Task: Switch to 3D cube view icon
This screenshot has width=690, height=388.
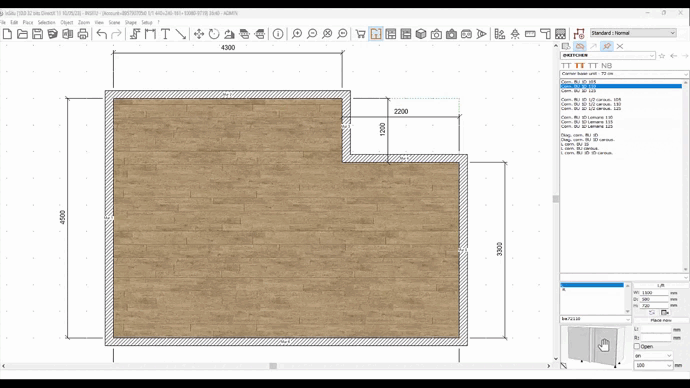Action: coord(421,34)
